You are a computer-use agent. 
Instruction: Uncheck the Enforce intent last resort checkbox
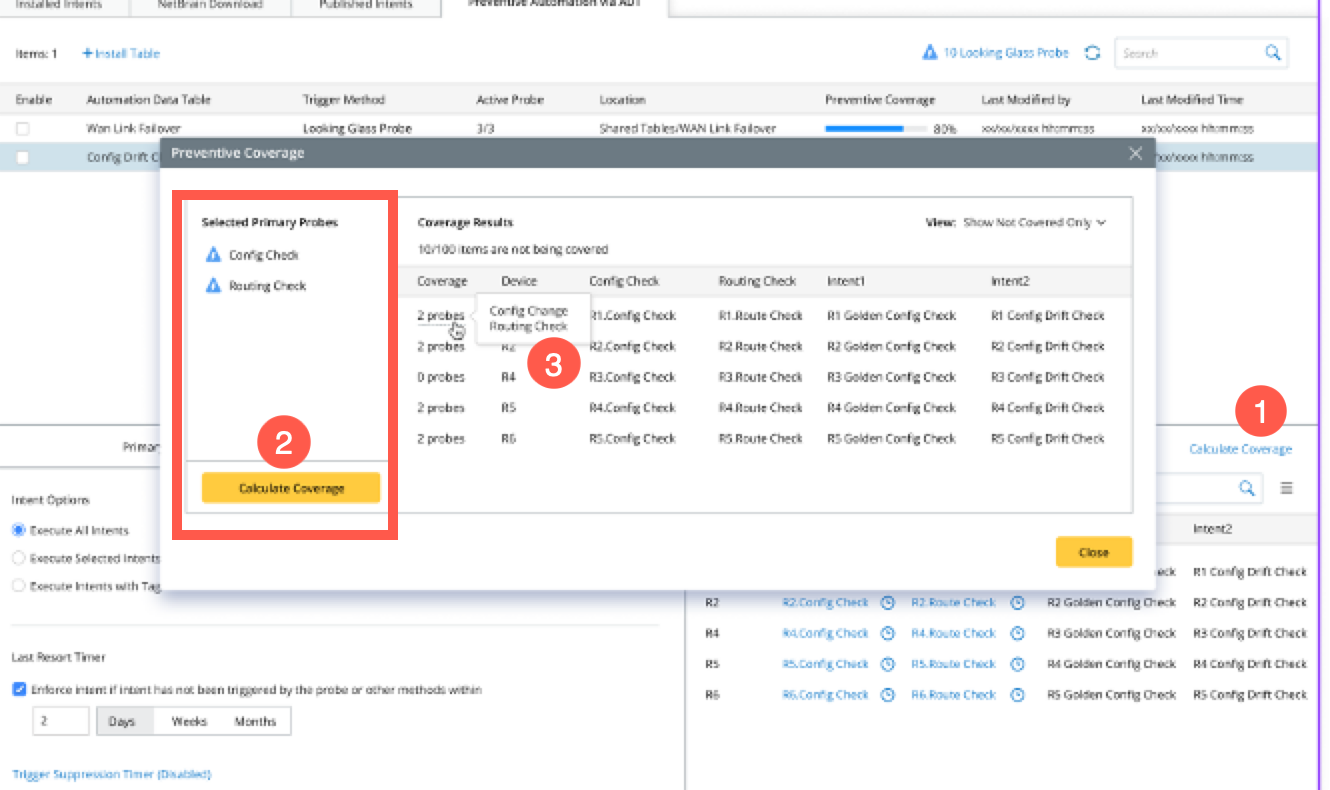[x=19, y=689]
